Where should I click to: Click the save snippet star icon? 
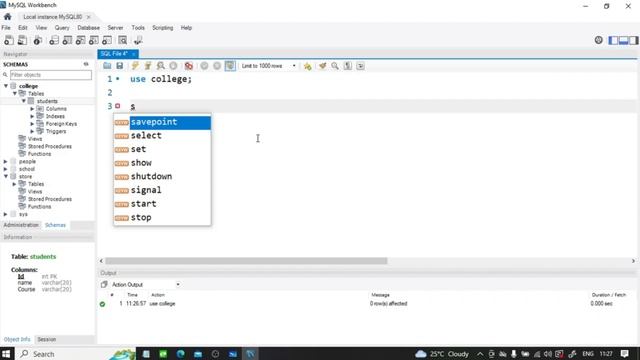coord(307,66)
